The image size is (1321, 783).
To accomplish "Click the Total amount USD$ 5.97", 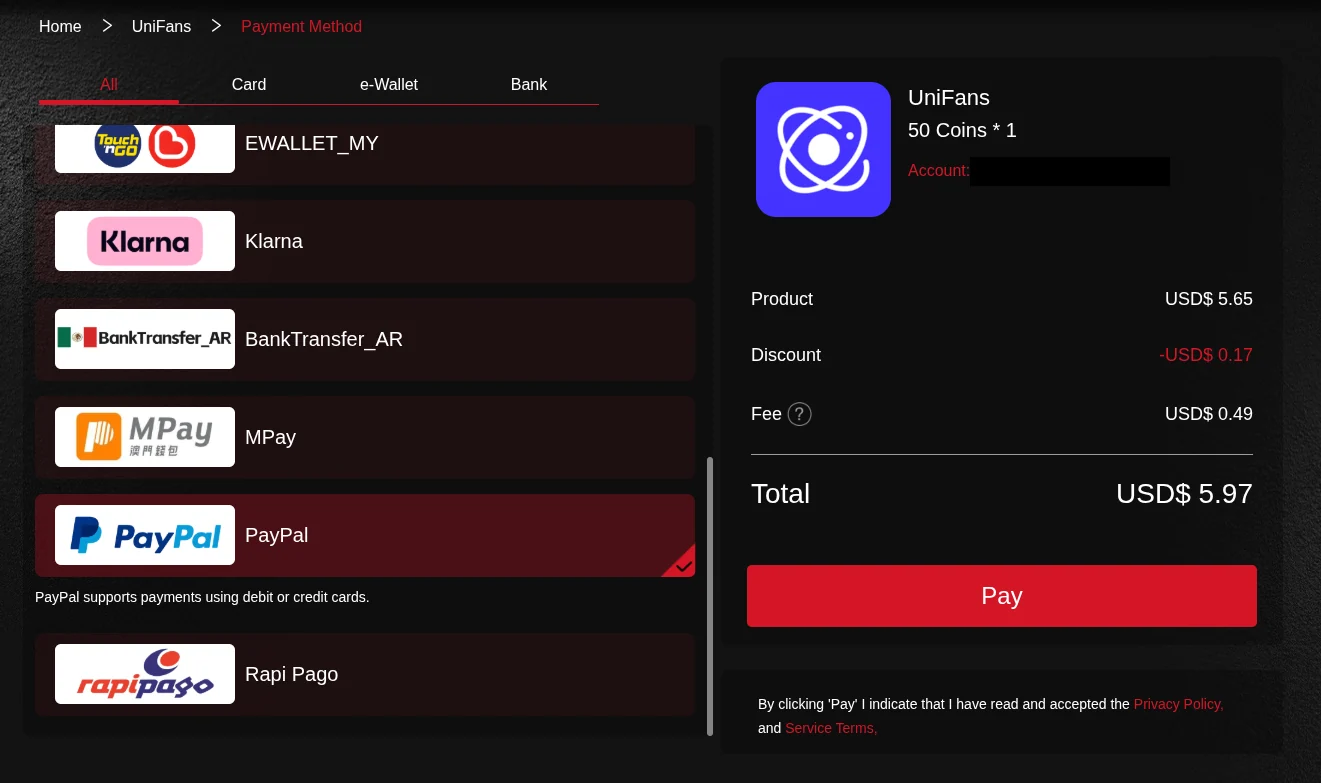I will (1184, 494).
